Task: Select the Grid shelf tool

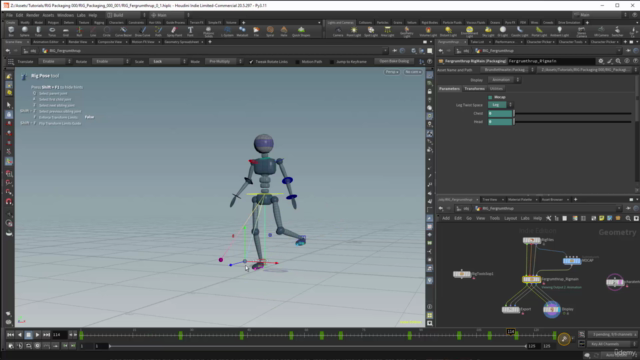Action: pyautogui.click(x=66, y=31)
